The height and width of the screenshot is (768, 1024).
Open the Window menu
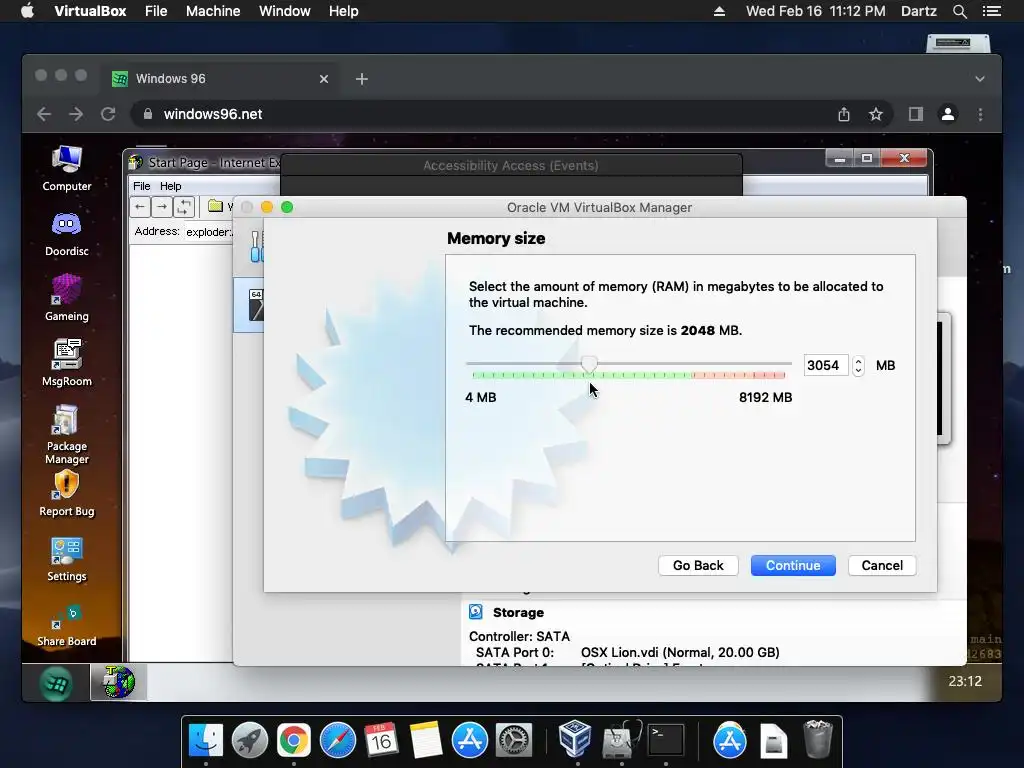[285, 11]
